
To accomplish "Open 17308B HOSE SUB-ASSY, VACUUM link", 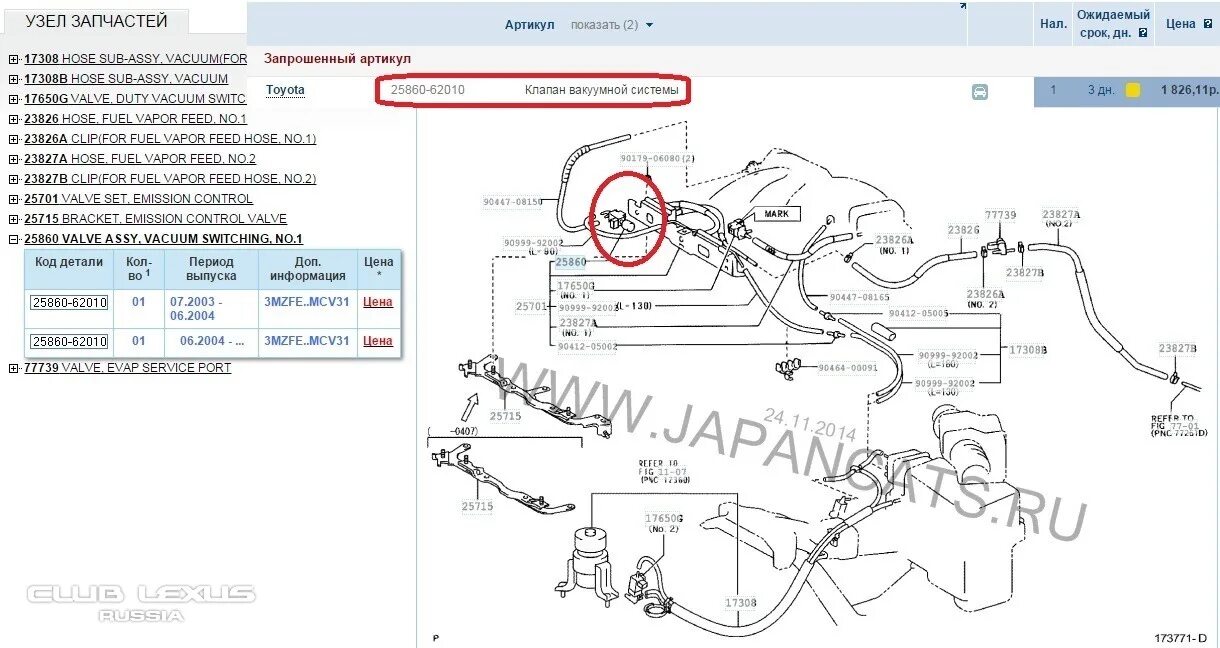I will pyautogui.click(x=126, y=79).
